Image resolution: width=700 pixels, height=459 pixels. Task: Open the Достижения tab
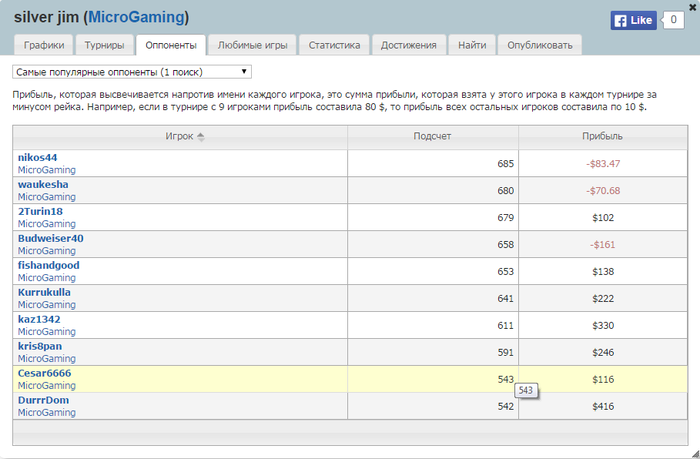tap(408, 45)
